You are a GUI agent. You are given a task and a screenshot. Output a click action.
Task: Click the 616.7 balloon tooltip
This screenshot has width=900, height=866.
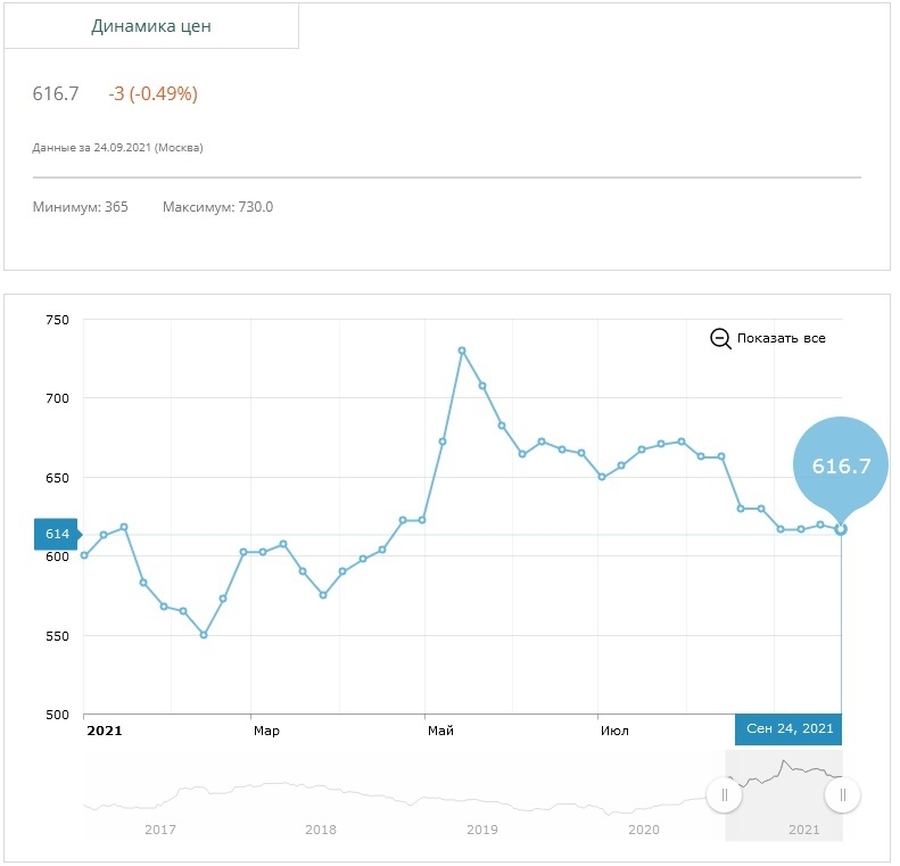[841, 465]
